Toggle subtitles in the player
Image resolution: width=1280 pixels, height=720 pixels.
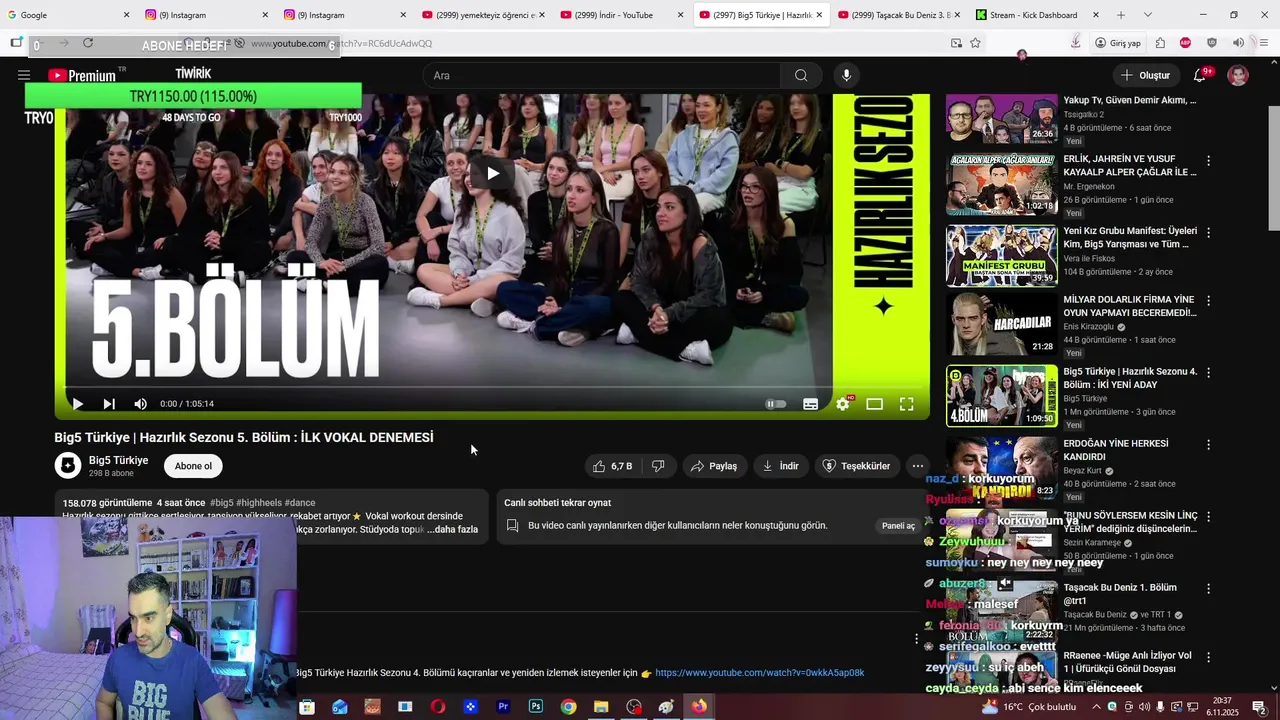click(x=811, y=404)
